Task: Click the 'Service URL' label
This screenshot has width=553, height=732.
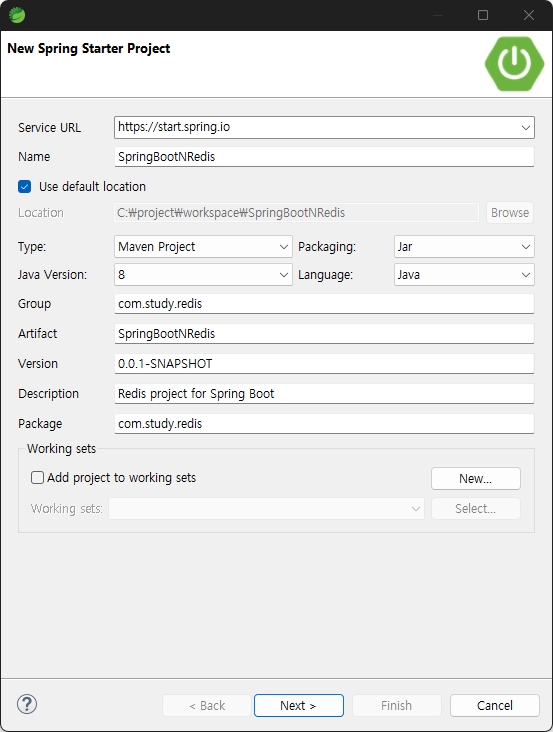Action: [x=49, y=127]
